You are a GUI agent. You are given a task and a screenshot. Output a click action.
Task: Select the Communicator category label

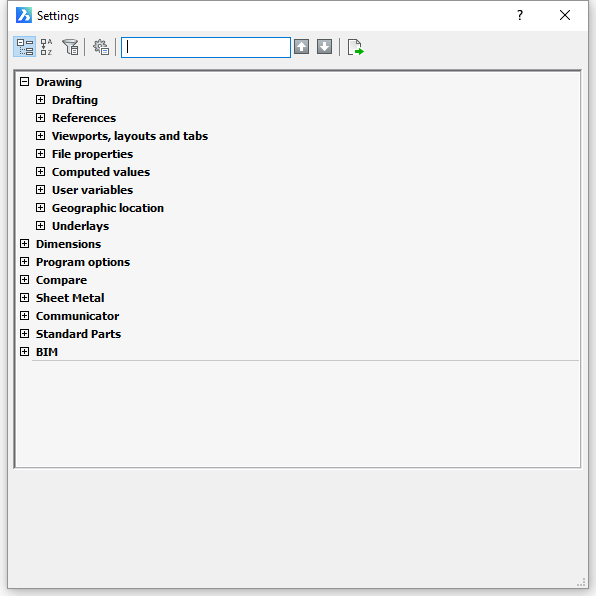click(x=78, y=316)
